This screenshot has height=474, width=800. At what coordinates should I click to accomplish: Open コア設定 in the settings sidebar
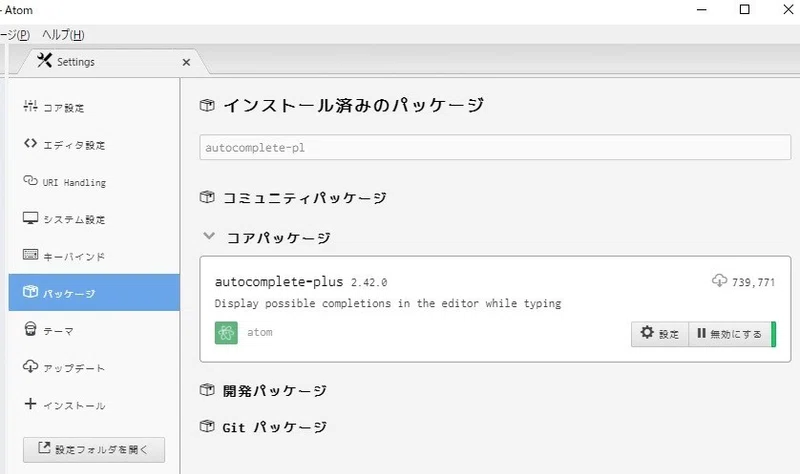tap(94, 107)
